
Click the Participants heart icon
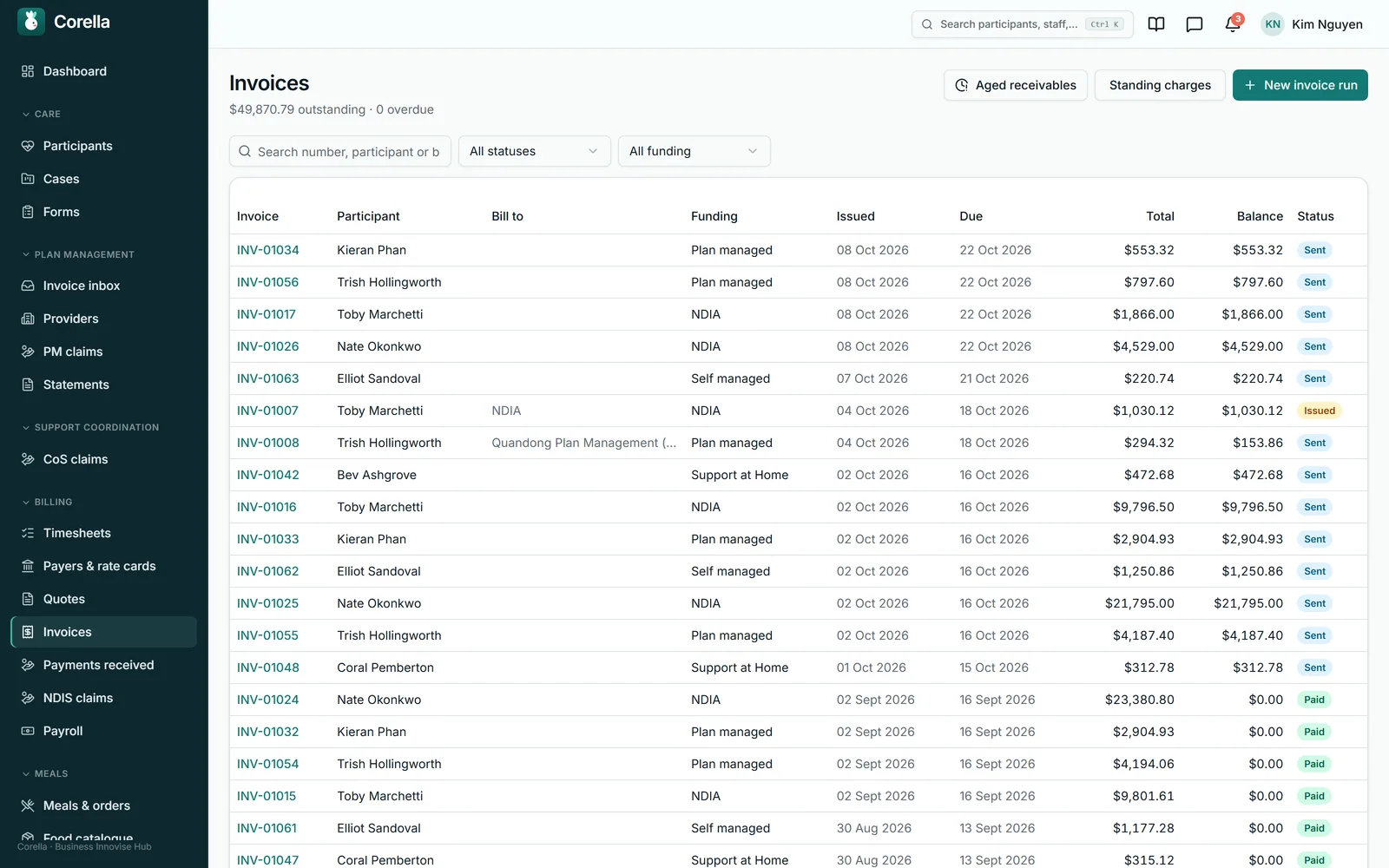28,146
